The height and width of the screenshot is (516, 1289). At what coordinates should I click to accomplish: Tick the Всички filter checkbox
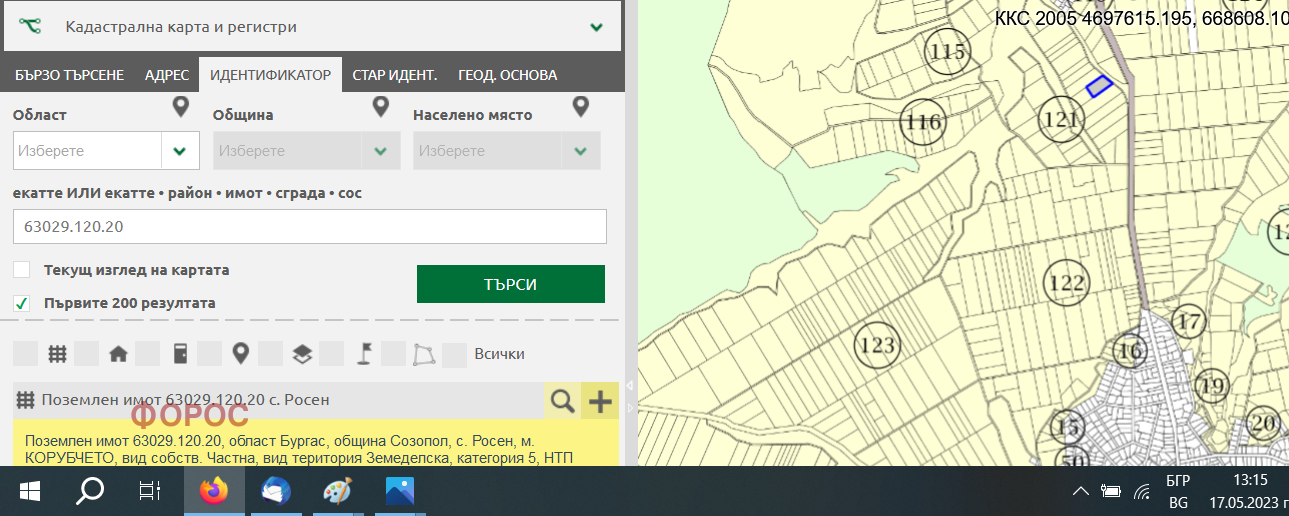455,353
